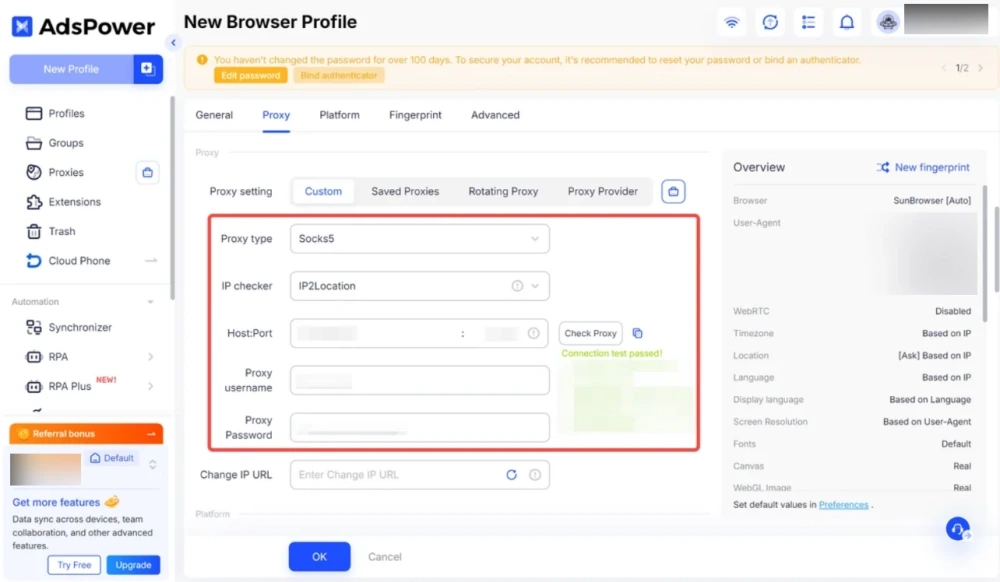Click info icon in Change IP URL field
Viewport: 1000px width, 582px height.
pos(534,475)
